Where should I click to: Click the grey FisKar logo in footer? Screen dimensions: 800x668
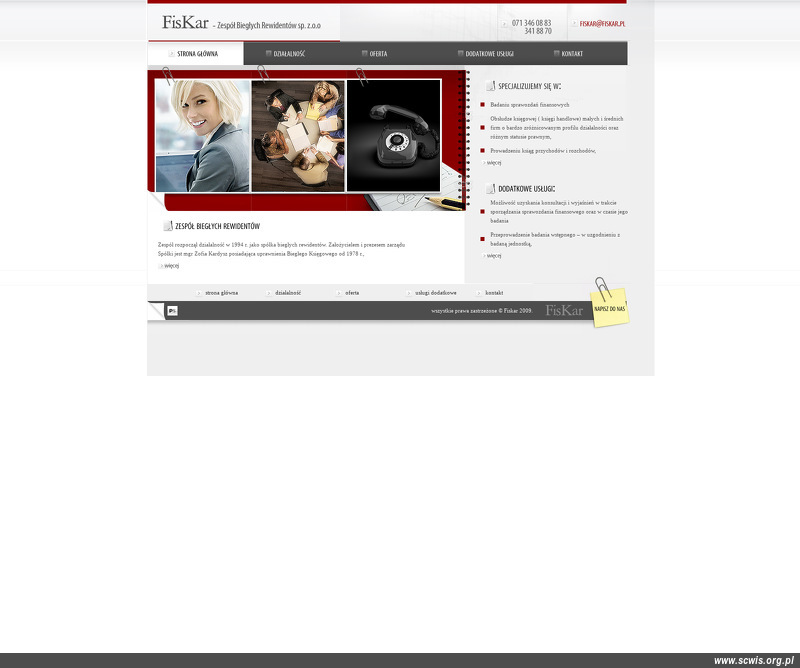click(564, 310)
